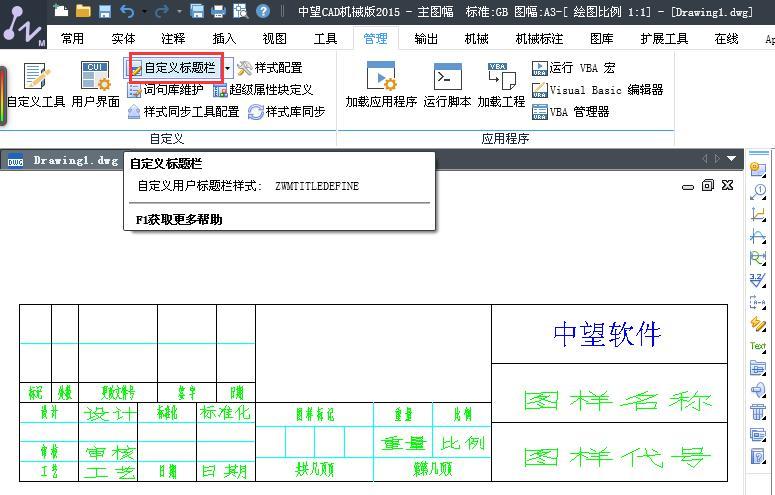Open the 用户界面 (CUI) editor
The height and width of the screenshot is (495, 775).
[x=95, y=85]
